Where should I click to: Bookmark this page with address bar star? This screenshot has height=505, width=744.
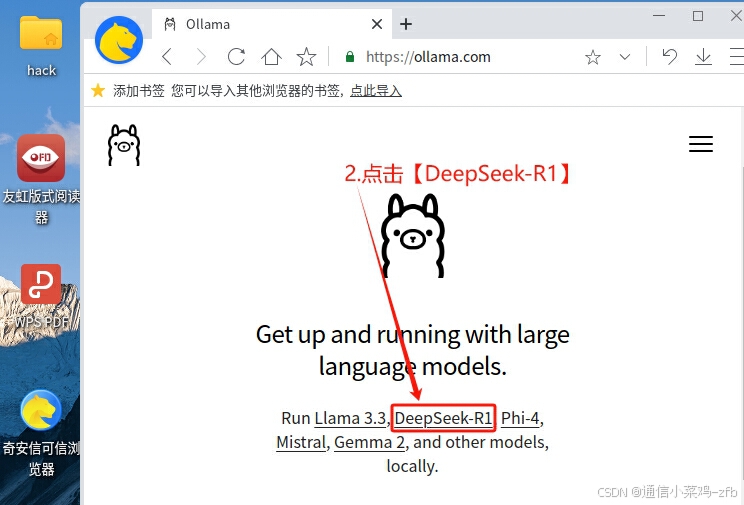click(593, 57)
